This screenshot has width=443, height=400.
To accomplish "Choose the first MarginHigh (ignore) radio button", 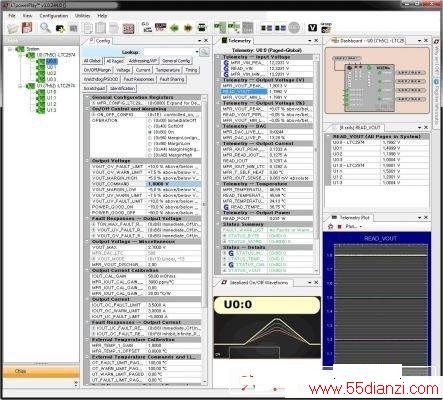I will [150, 149].
